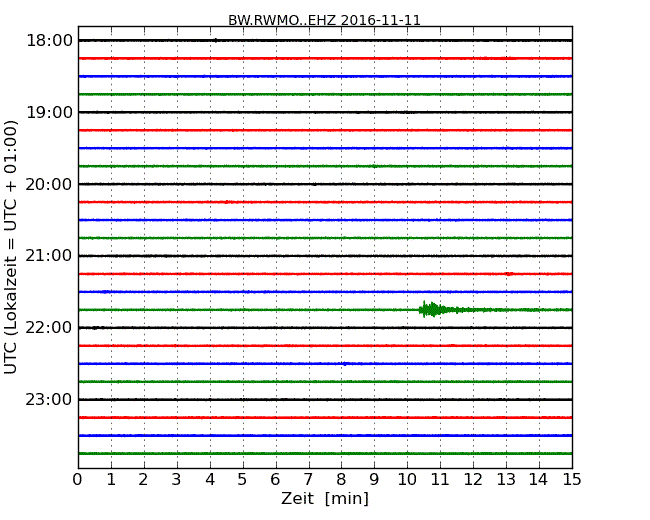Click the x-axis tick label 12

473,480
